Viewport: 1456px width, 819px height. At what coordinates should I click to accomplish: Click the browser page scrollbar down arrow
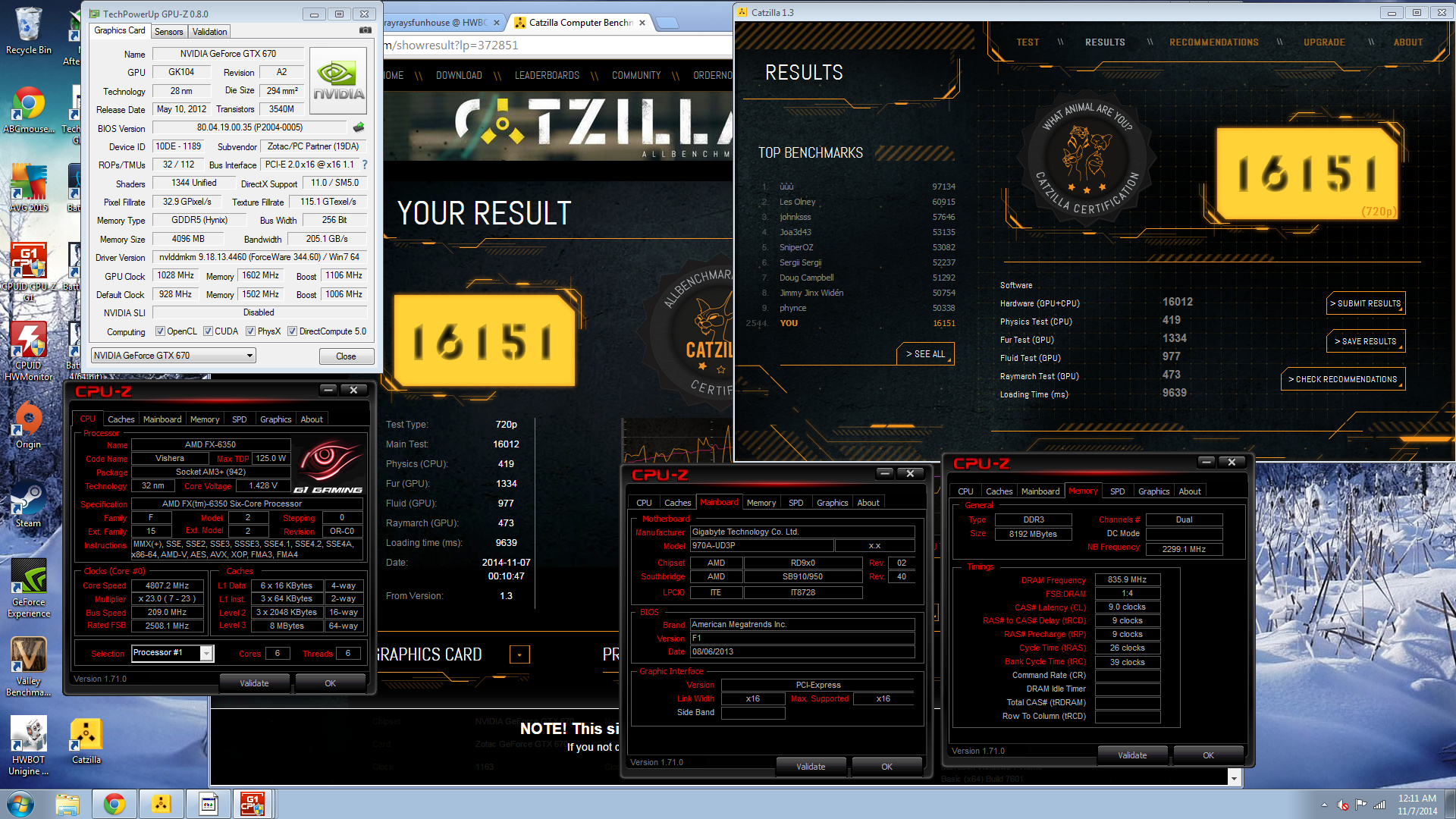(x=1234, y=778)
